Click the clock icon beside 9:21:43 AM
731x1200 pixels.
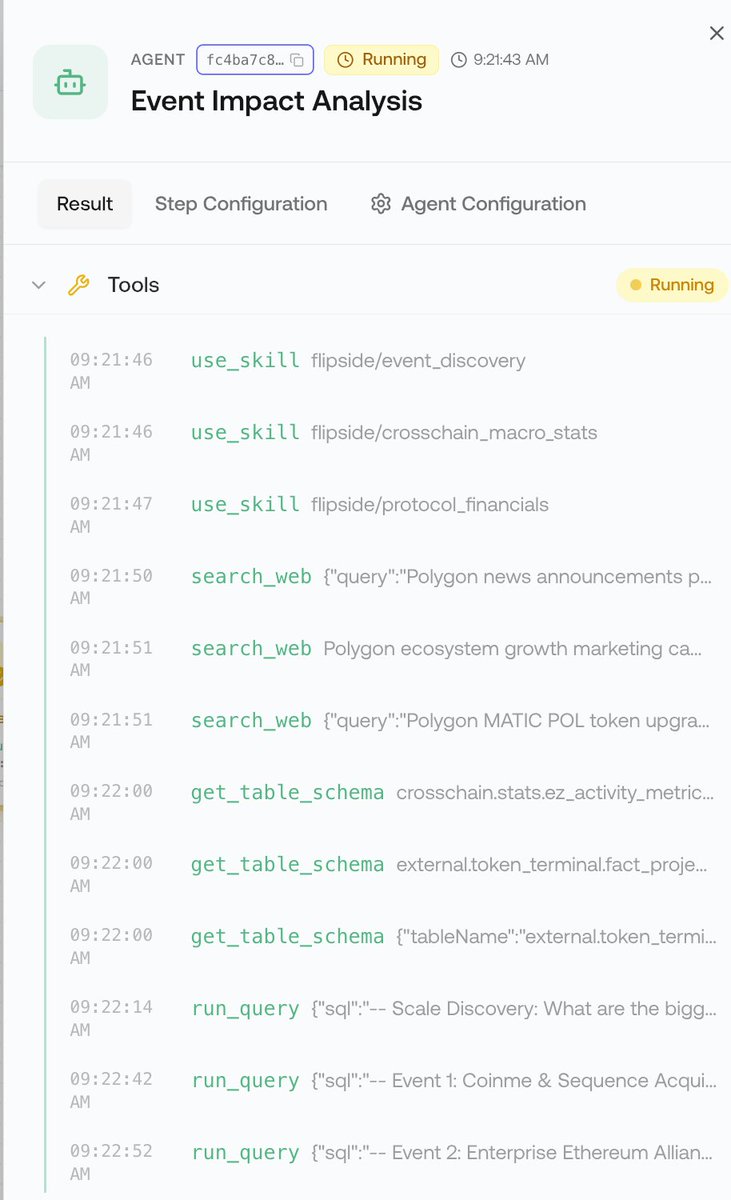pos(459,60)
